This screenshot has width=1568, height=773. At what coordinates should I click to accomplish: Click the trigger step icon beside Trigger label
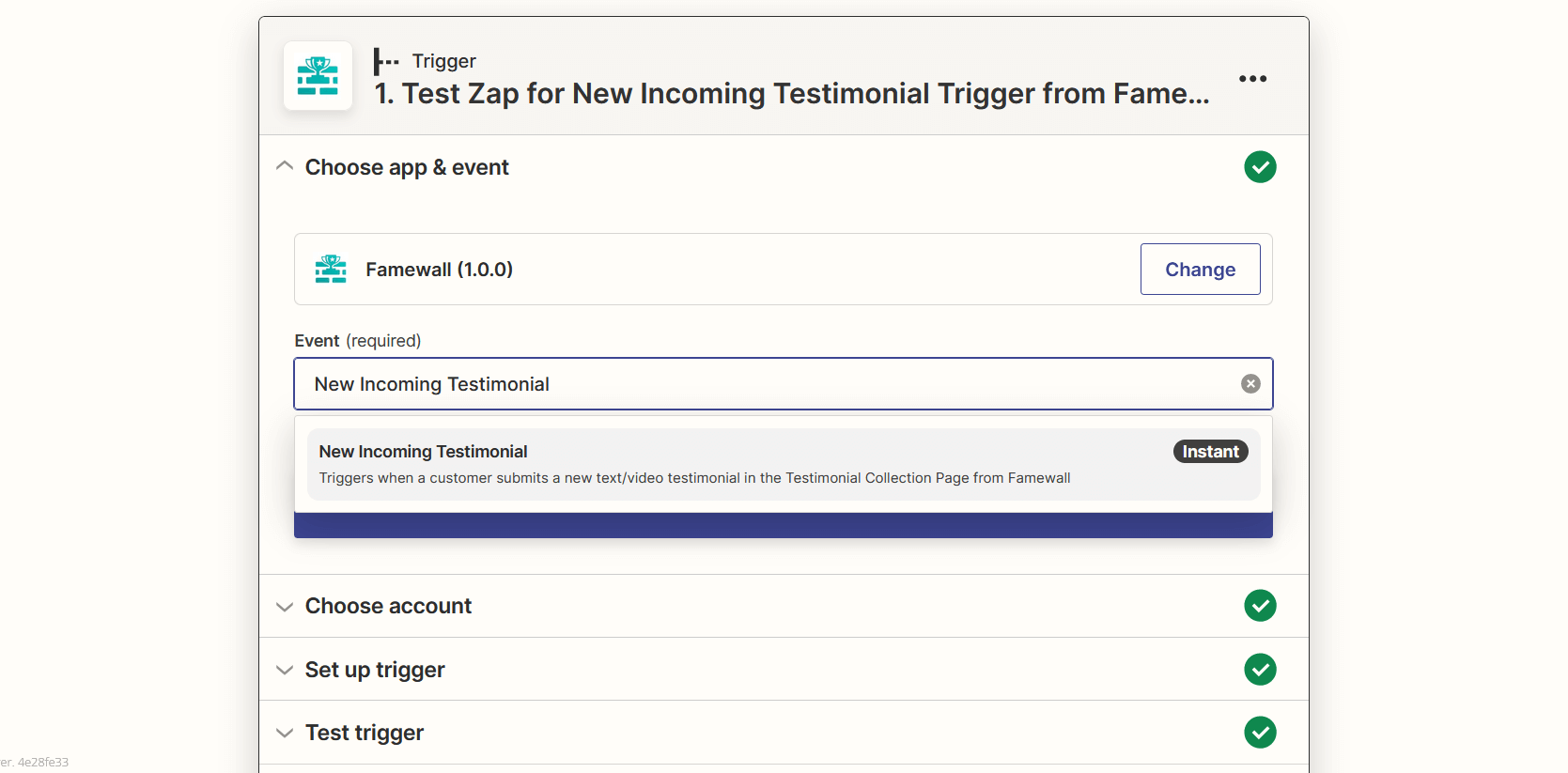pyautogui.click(x=385, y=62)
